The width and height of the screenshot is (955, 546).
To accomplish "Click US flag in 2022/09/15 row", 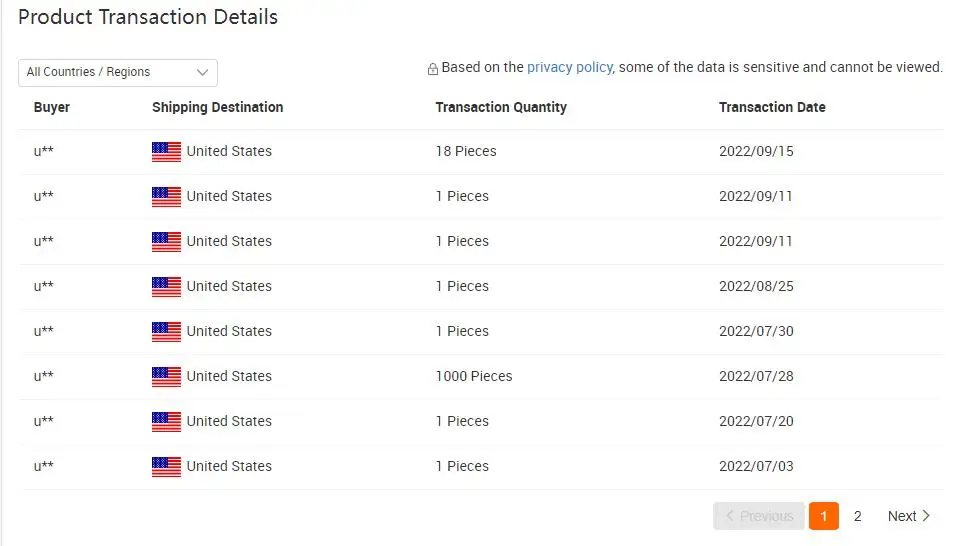I will 166,152.
